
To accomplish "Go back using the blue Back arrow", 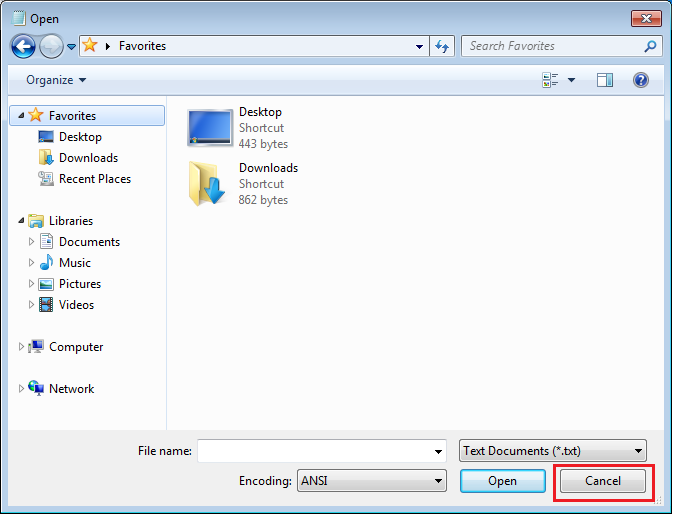I will (x=23, y=46).
